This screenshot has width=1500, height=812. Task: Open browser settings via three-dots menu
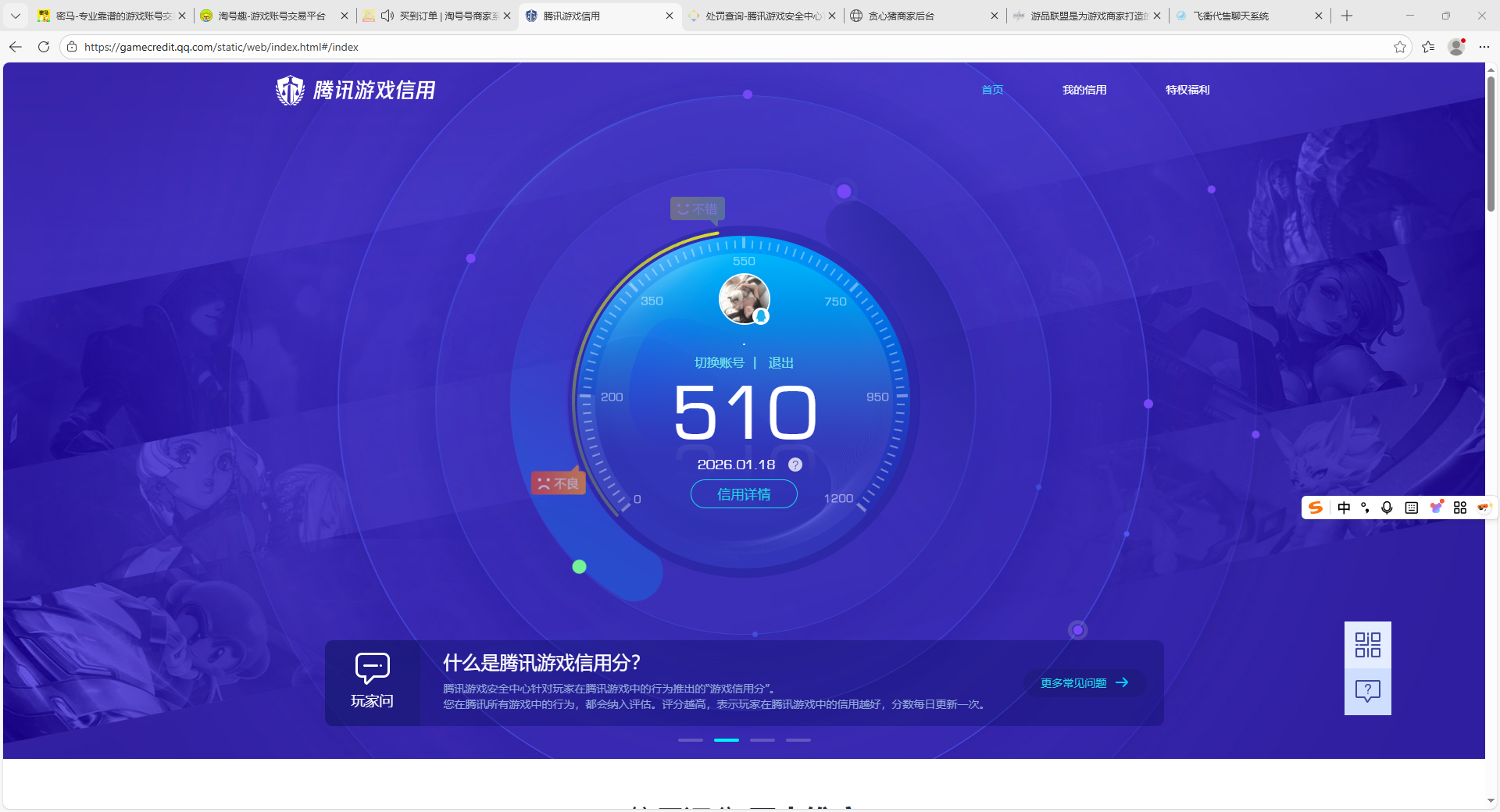coord(1485,47)
